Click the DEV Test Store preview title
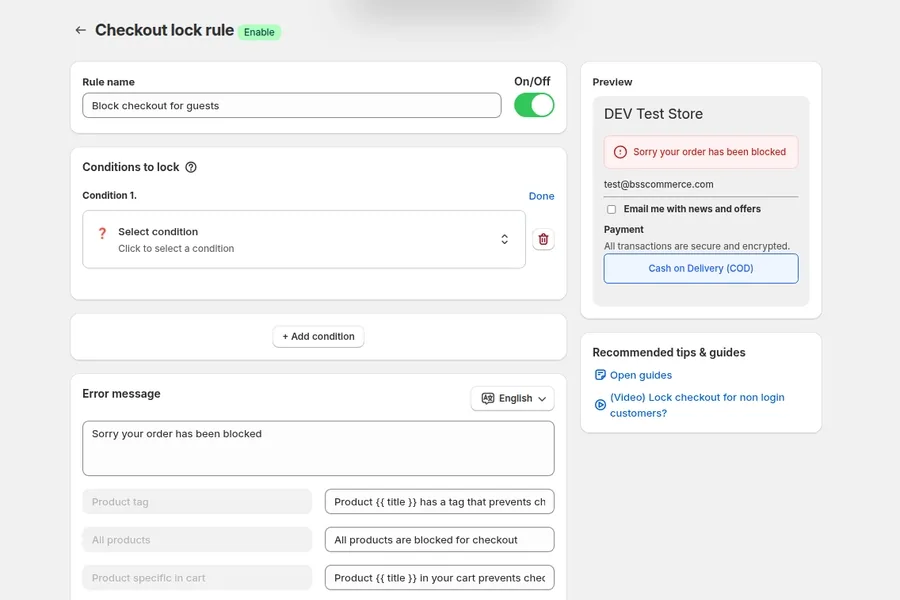This screenshot has width=900, height=600. pyautogui.click(x=653, y=114)
